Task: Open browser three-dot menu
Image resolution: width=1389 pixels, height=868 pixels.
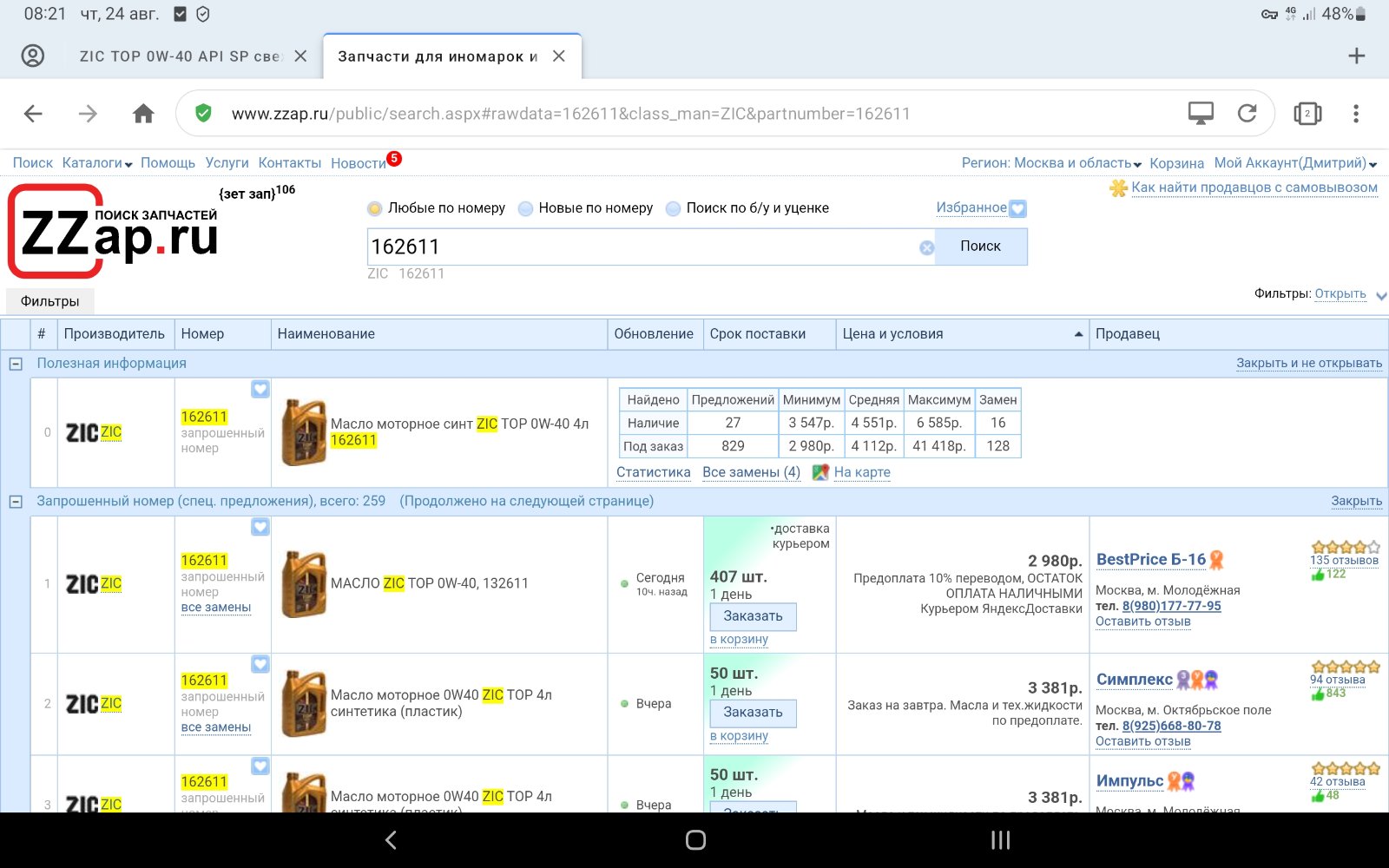Action: point(1356,113)
